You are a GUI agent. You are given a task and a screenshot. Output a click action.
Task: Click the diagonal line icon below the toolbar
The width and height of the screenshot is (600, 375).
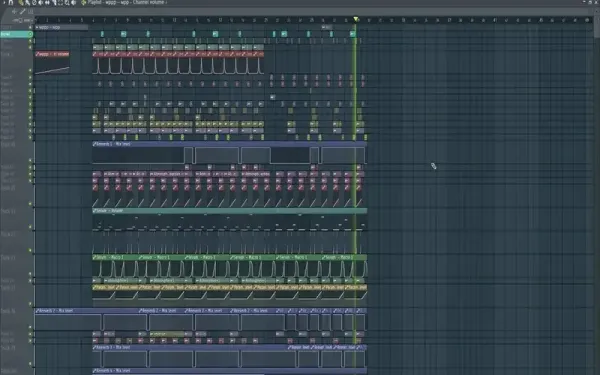(x=22, y=11)
